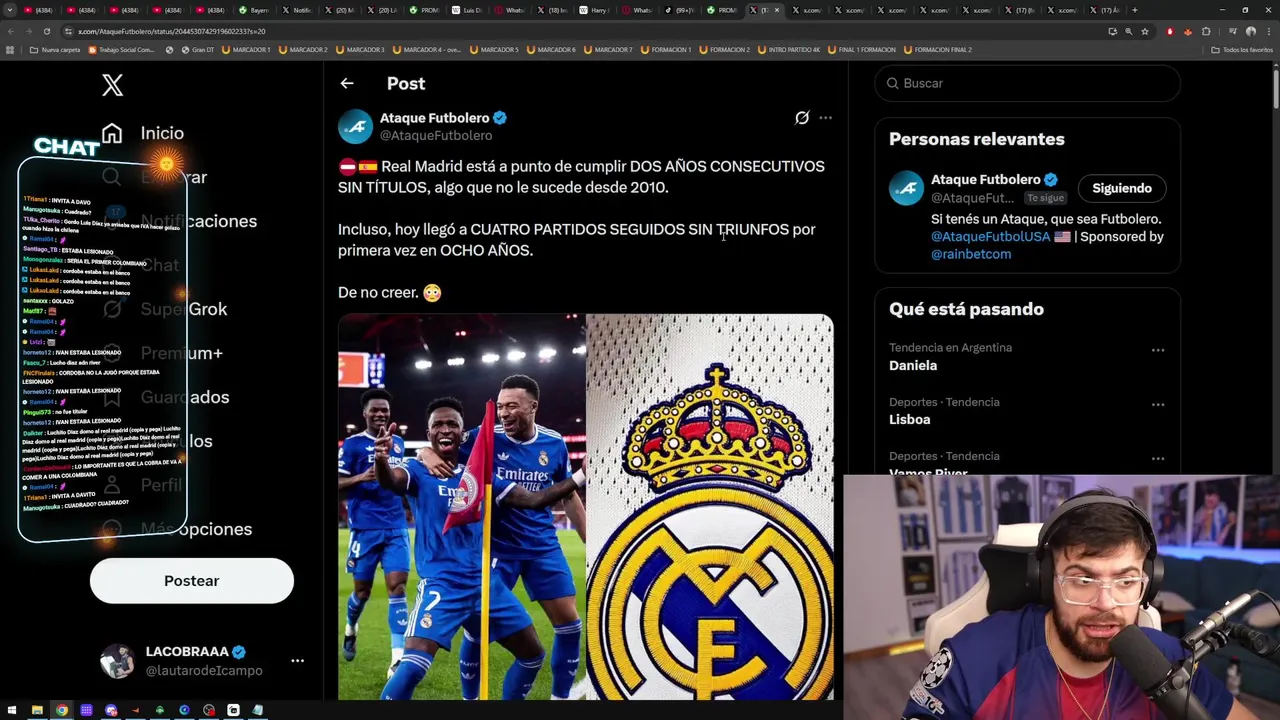This screenshot has width=1280, height=720.
Task: Click browser reload button
Action: (46, 31)
